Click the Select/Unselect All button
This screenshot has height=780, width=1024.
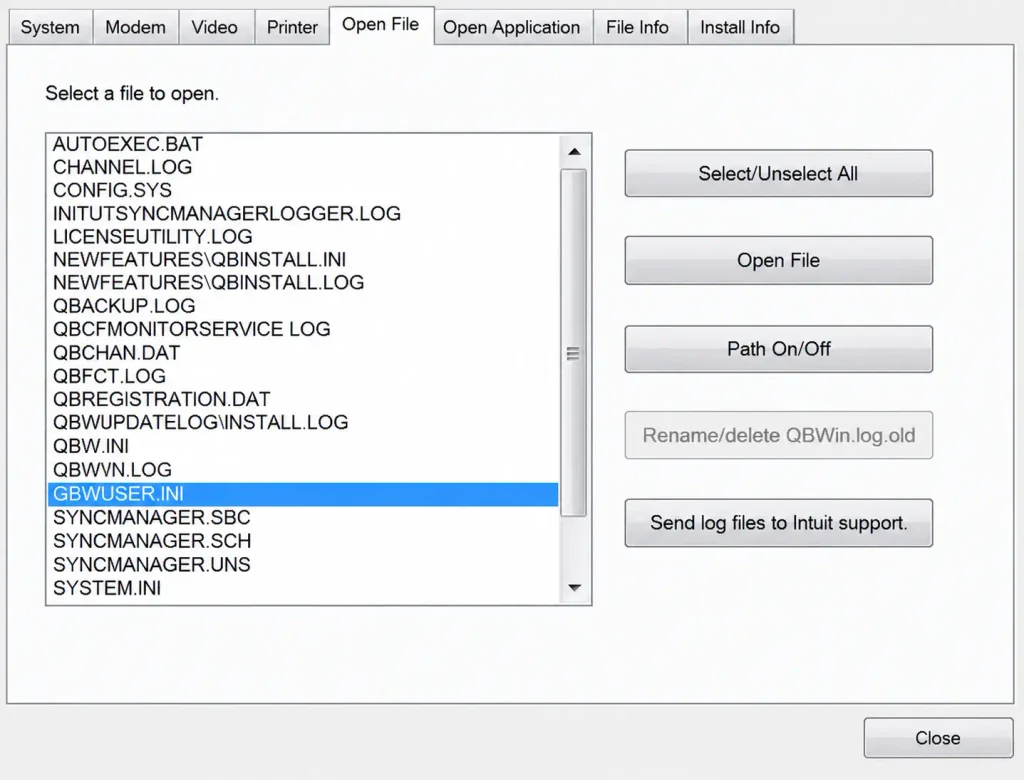(778, 173)
